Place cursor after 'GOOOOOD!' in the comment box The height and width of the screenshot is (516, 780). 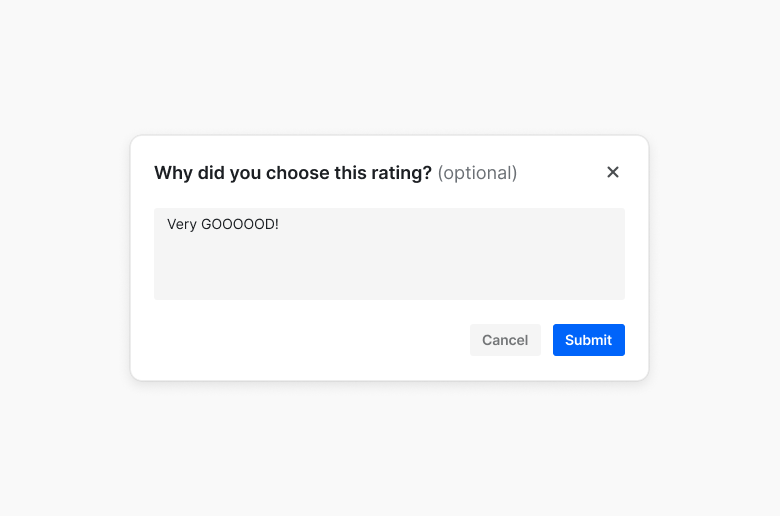pos(280,224)
